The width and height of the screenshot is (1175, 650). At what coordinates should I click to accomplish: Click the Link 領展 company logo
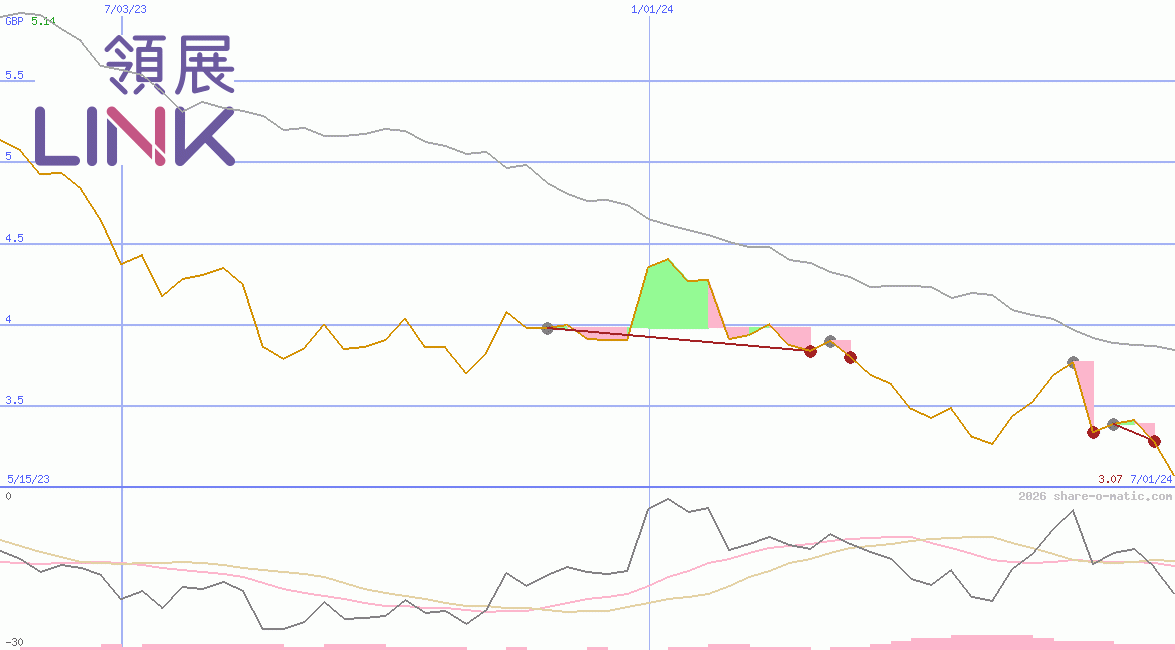[135, 100]
